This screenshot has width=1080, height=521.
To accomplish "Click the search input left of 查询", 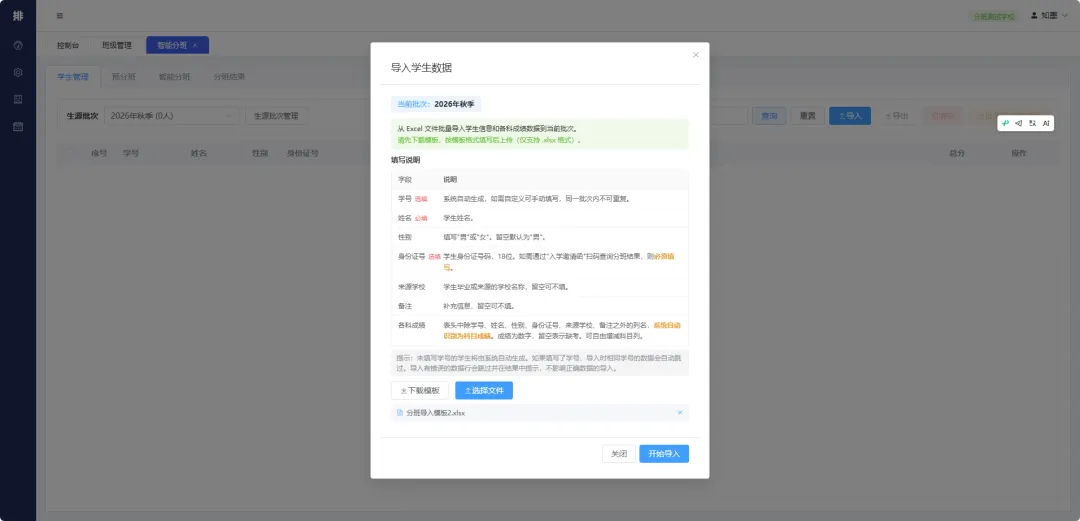I will pos(728,116).
